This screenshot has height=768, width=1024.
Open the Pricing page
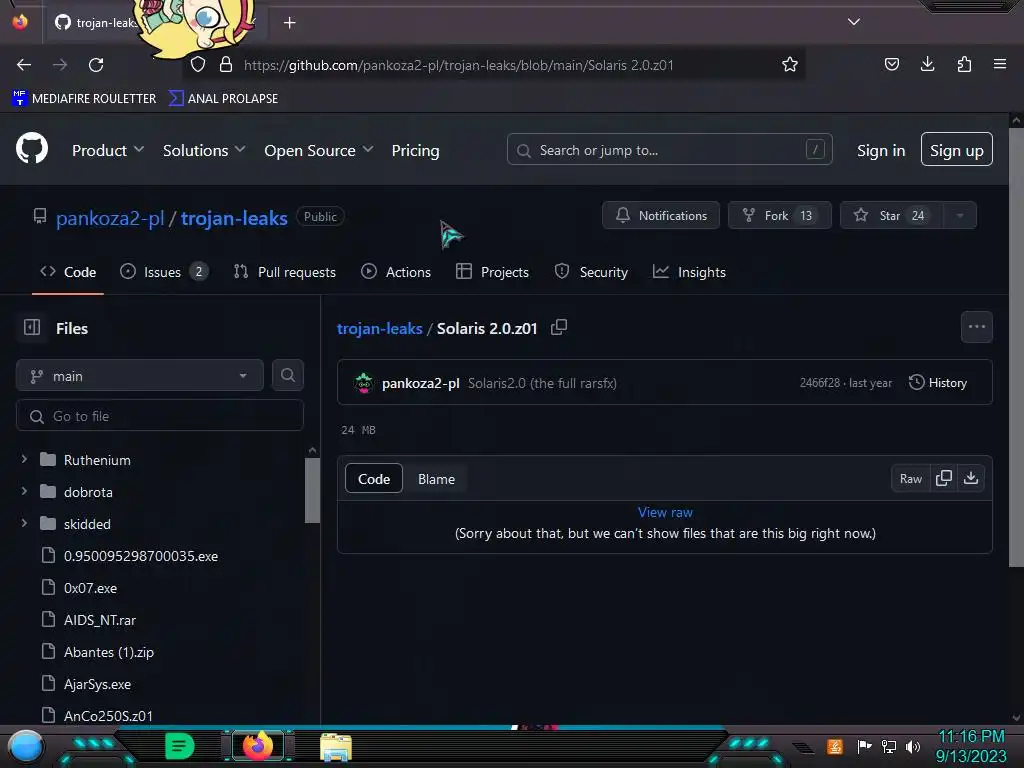coord(415,150)
